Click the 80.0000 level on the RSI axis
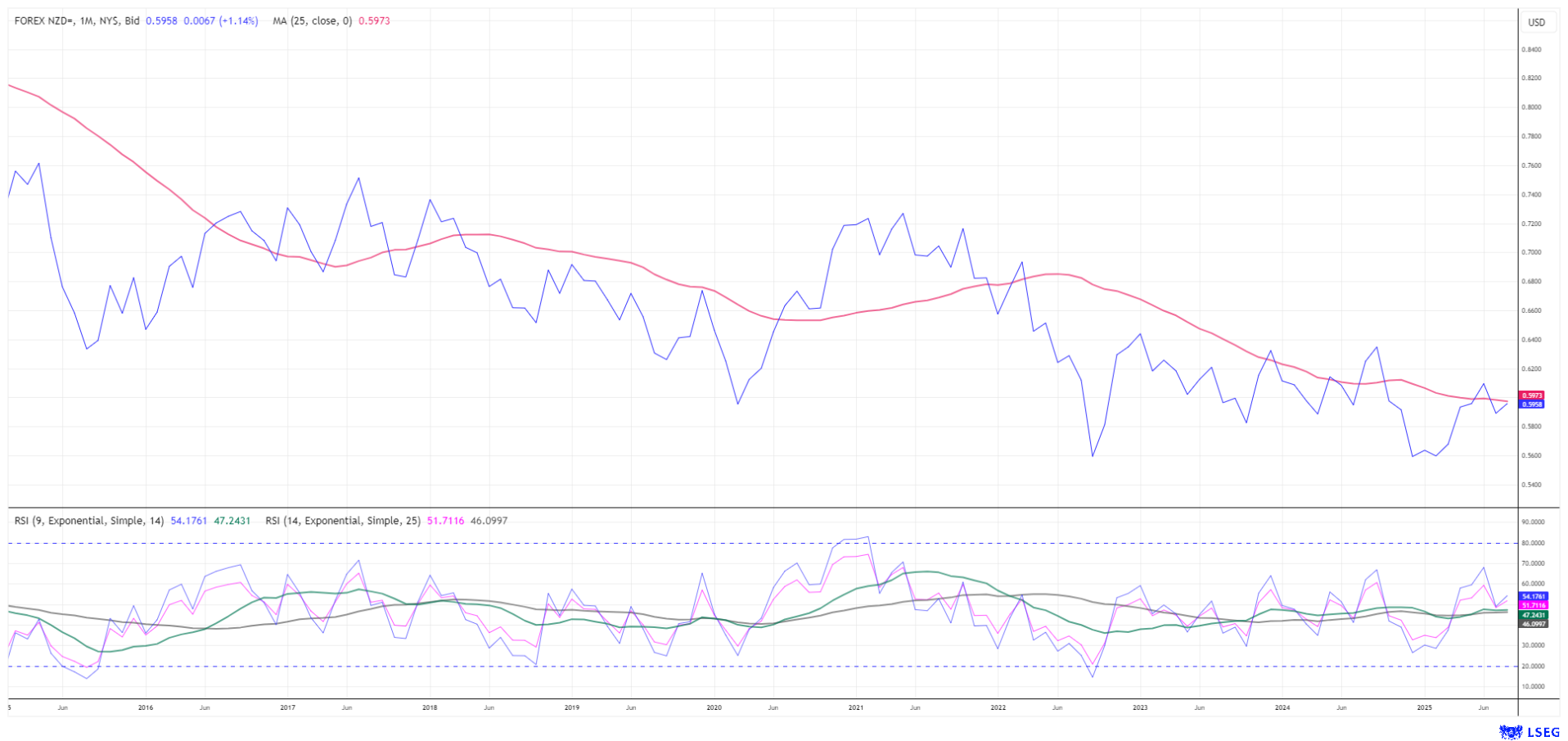 point(1533,543)
